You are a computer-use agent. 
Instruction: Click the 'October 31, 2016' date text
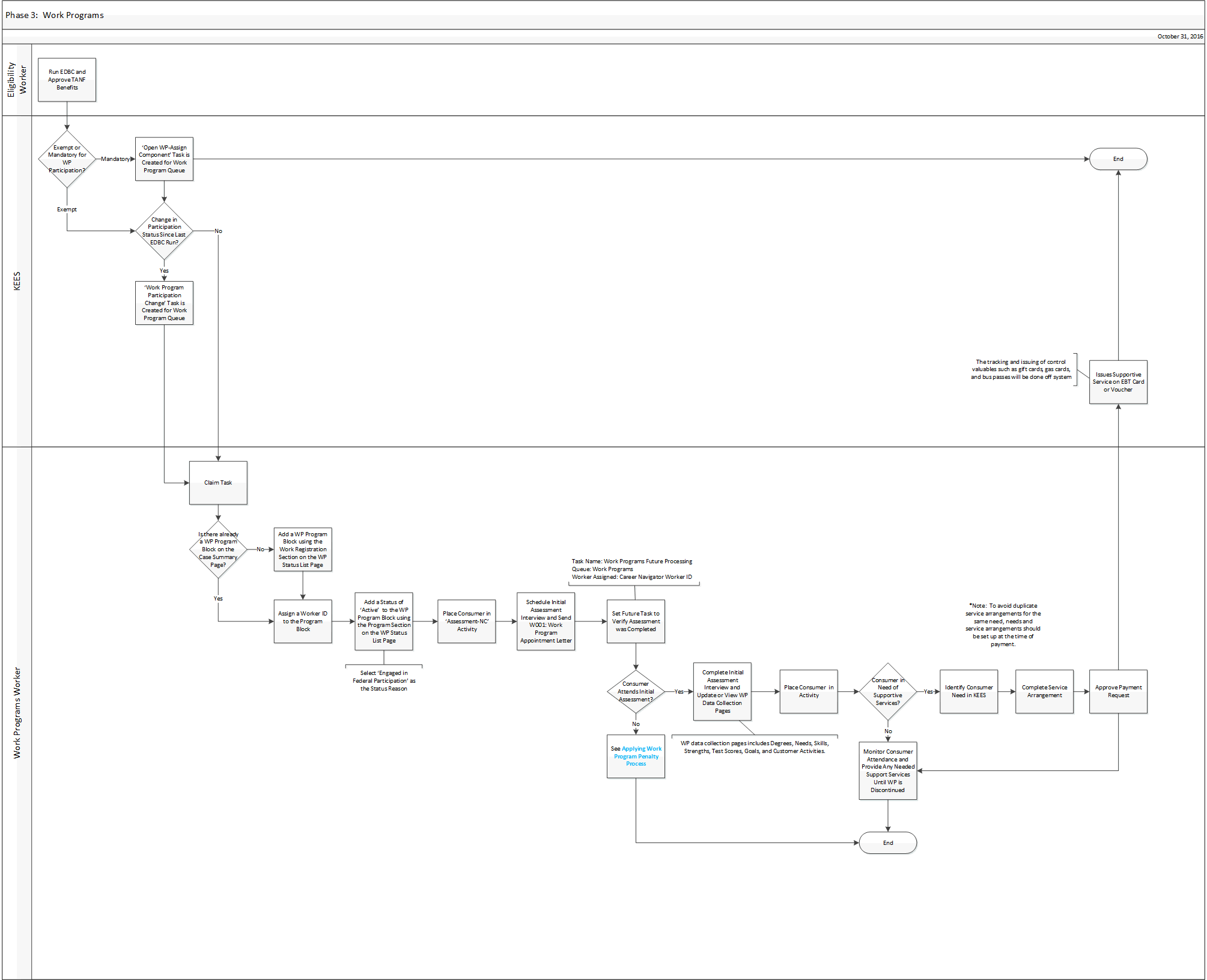coord(1180,37)
